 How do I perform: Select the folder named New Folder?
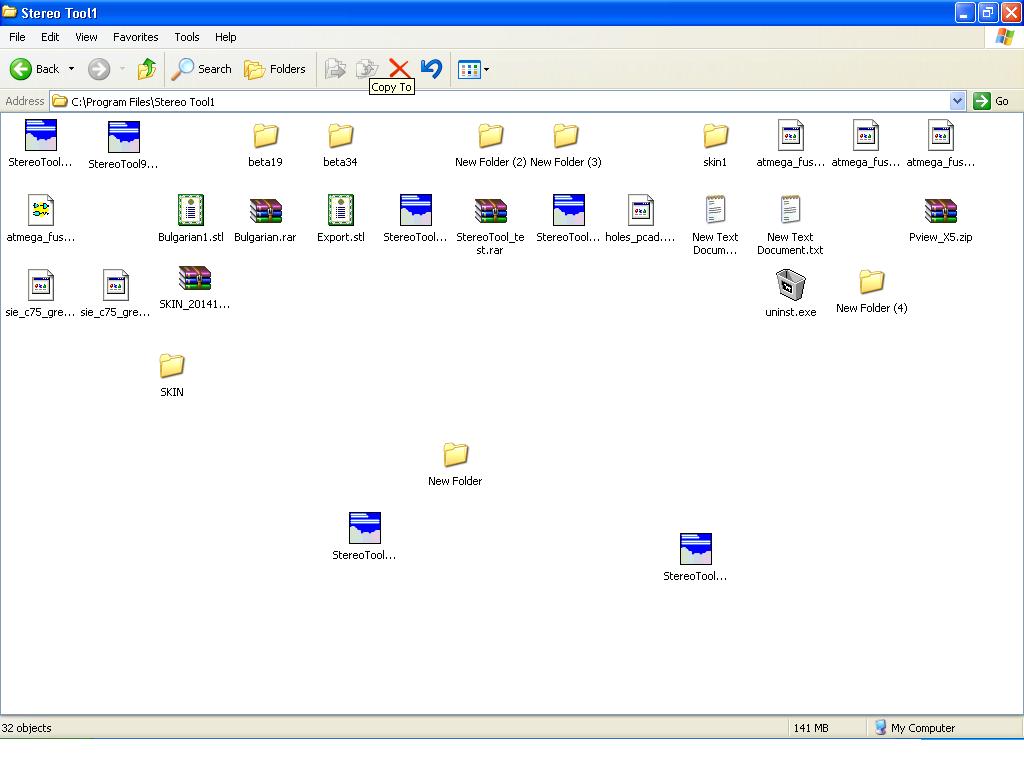[x=455, y=464]
